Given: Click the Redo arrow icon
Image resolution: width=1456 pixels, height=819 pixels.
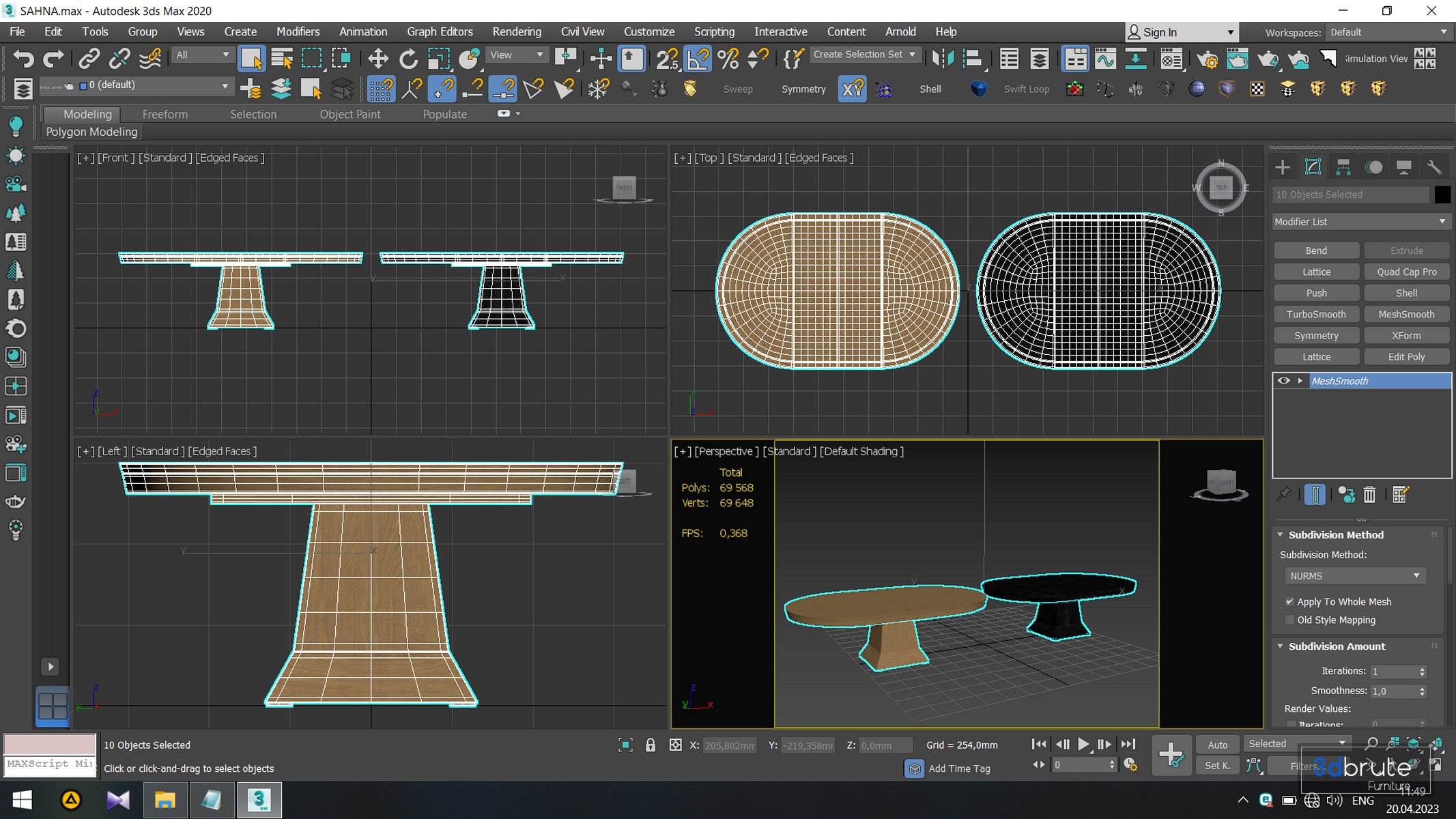Looking at the screenshot, I should coord(53,59).
